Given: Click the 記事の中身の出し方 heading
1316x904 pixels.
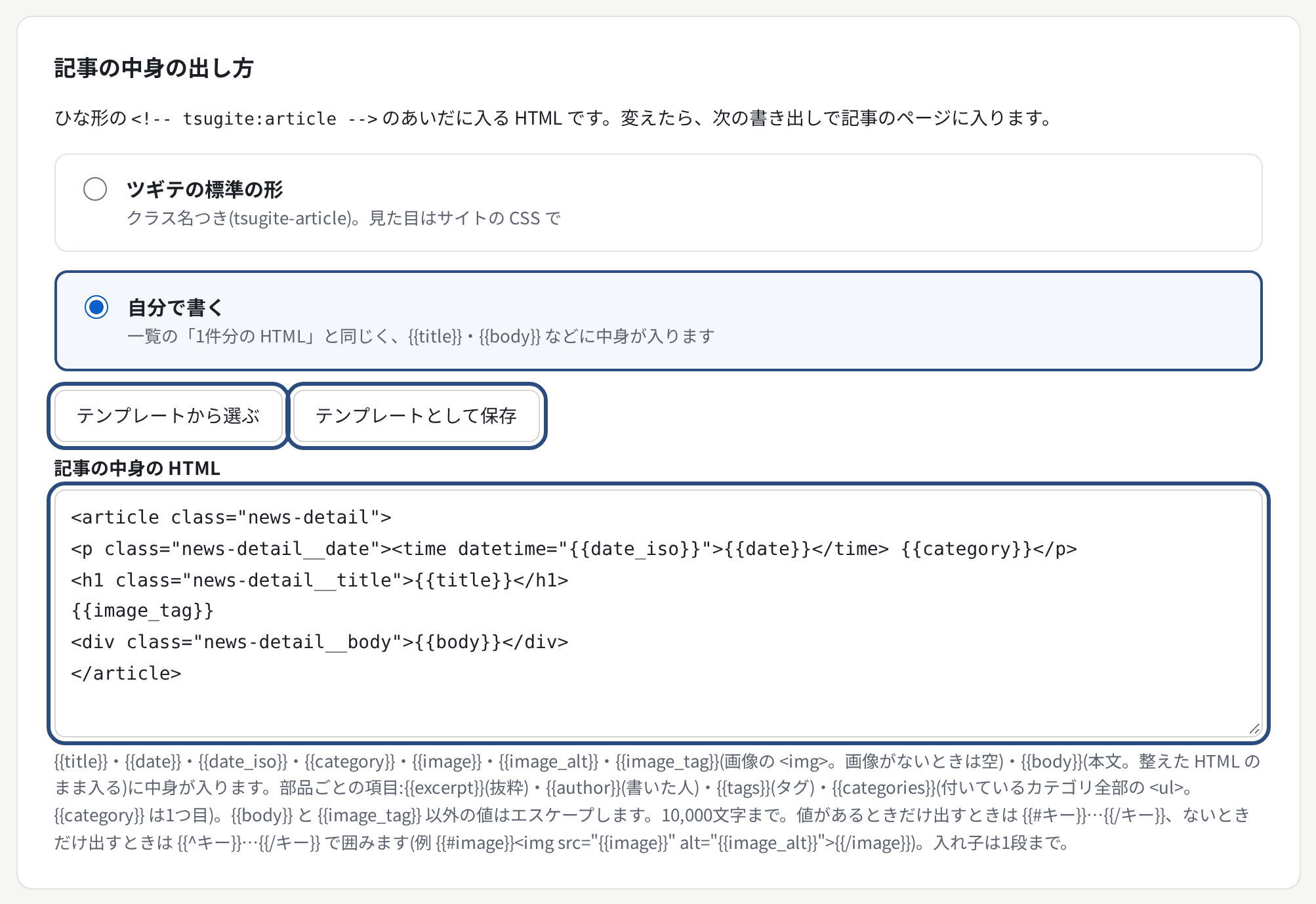Looking at the screenshot, I should (154, 68).
